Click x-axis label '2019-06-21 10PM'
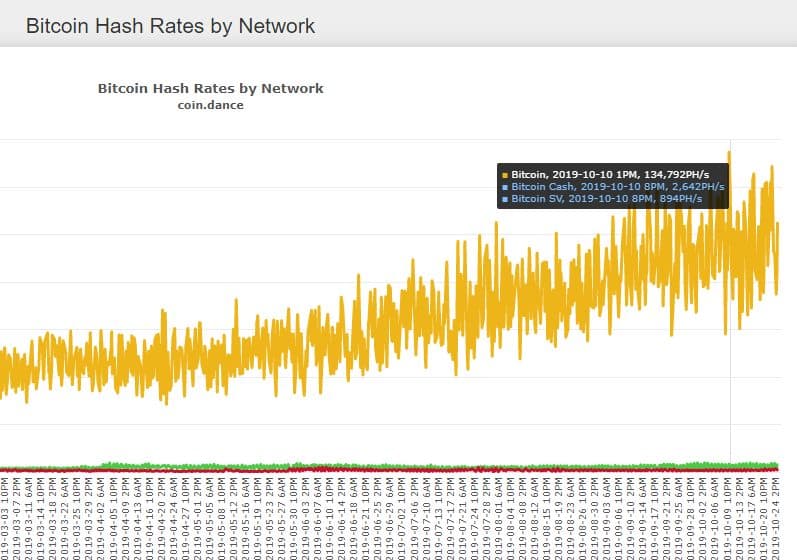The image size is (797, 560). point(366,518)
